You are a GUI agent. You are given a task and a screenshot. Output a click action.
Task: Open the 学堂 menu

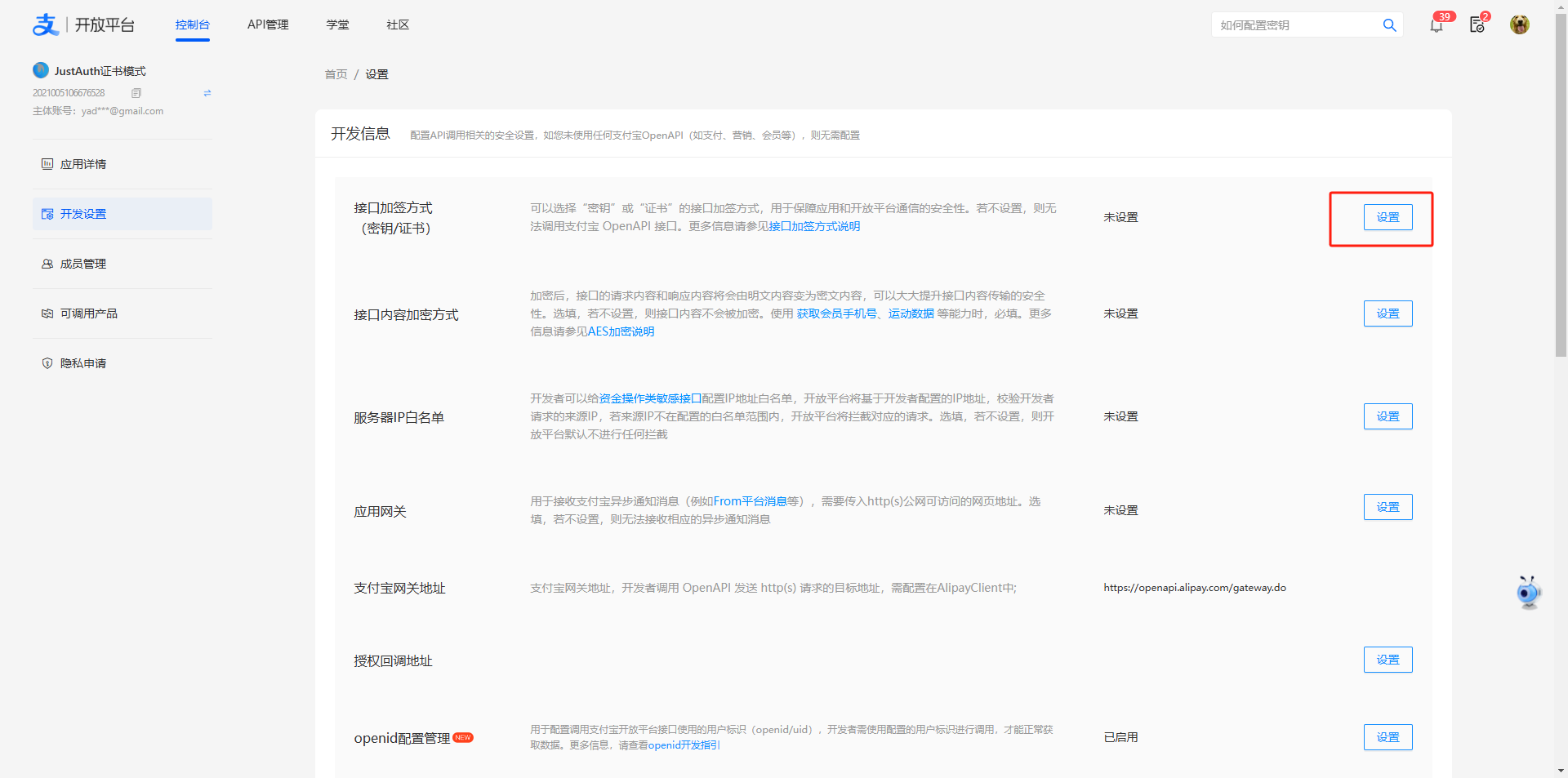point(337,24)
